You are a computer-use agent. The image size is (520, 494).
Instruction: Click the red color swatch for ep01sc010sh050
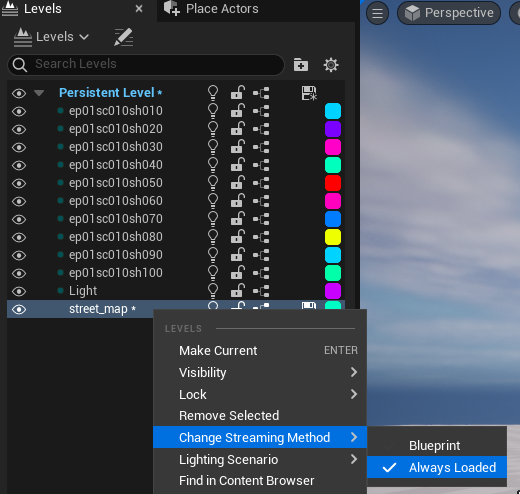click(x=333, y=183)
